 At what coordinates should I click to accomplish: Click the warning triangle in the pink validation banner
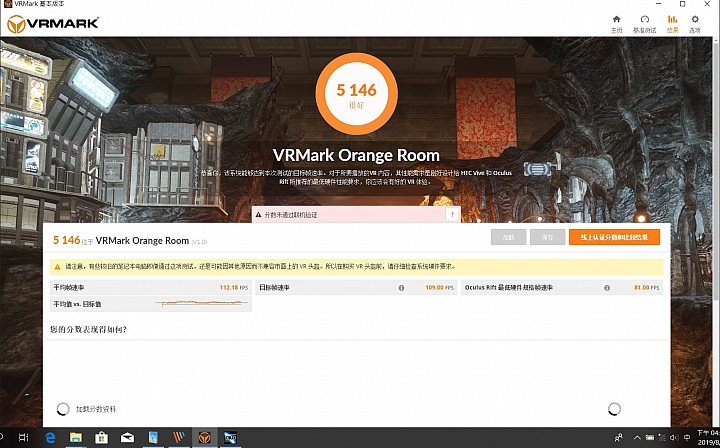click(258, 215)
